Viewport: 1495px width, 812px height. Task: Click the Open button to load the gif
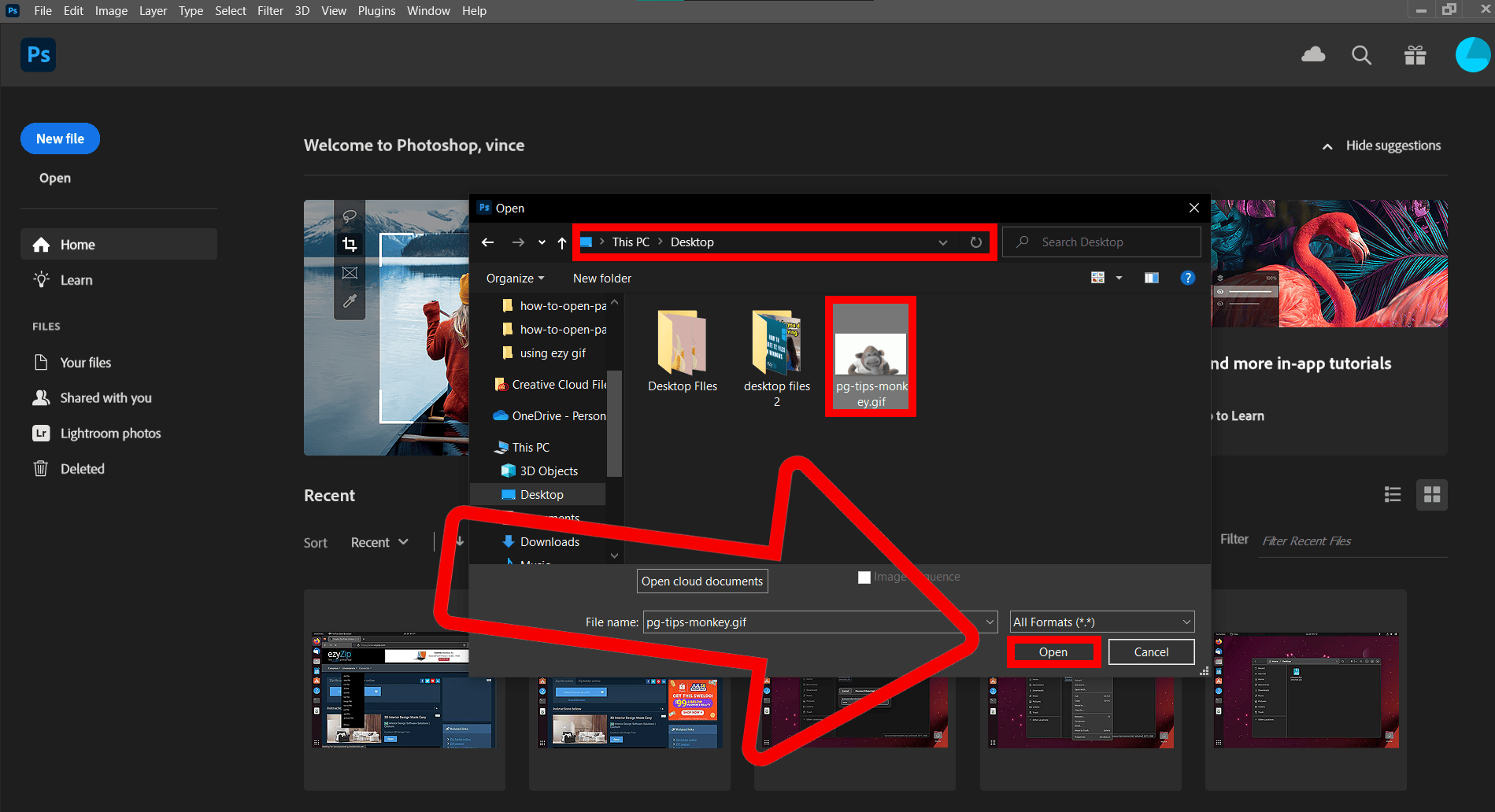(1053, 651)
